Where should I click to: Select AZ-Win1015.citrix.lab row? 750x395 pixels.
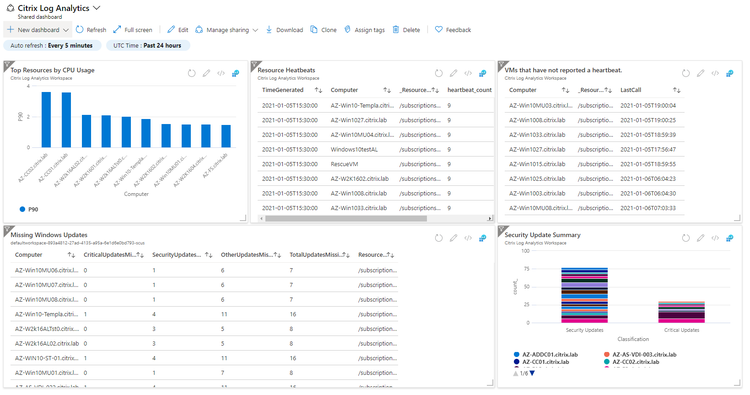[x=595, y=164]
